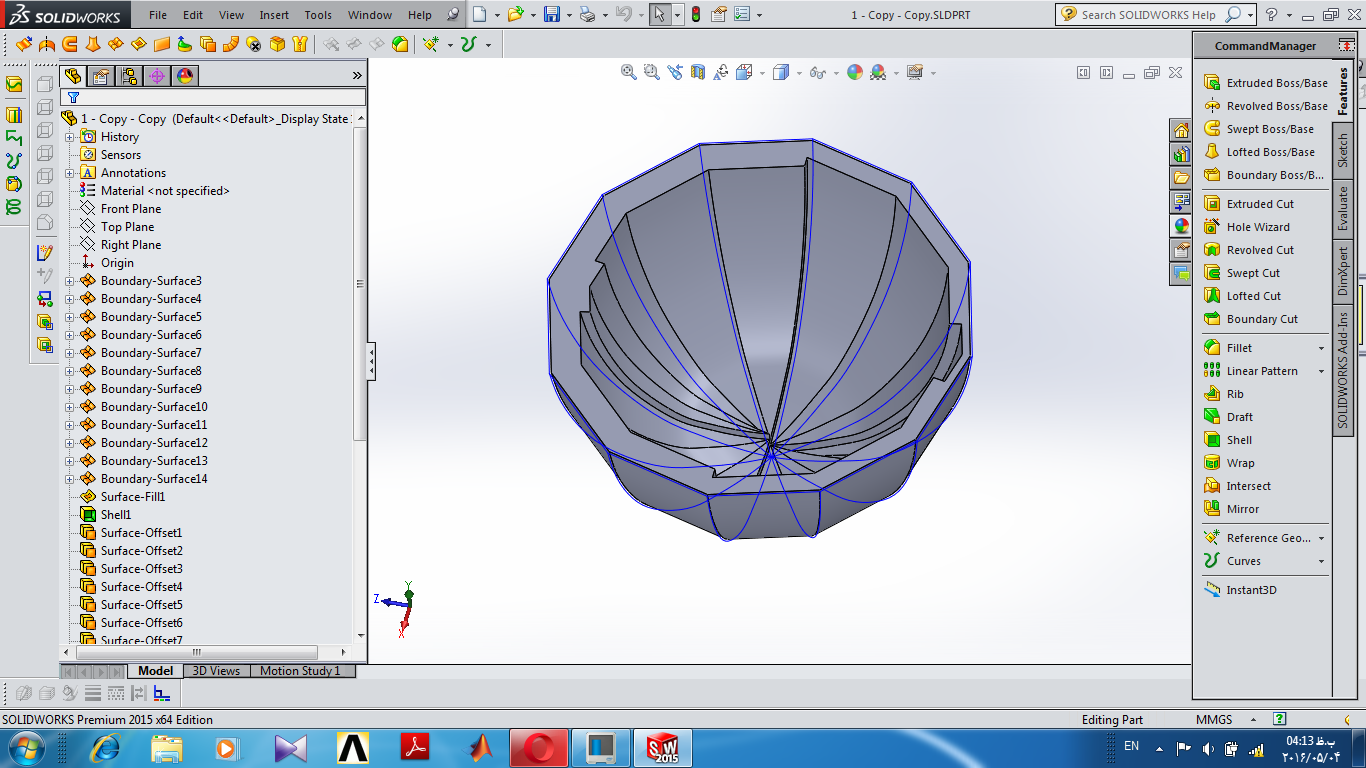Screen dimensions: 1366x768
Task: Select Surface-Fill1 in the feature tree
Action: point(132,497)
